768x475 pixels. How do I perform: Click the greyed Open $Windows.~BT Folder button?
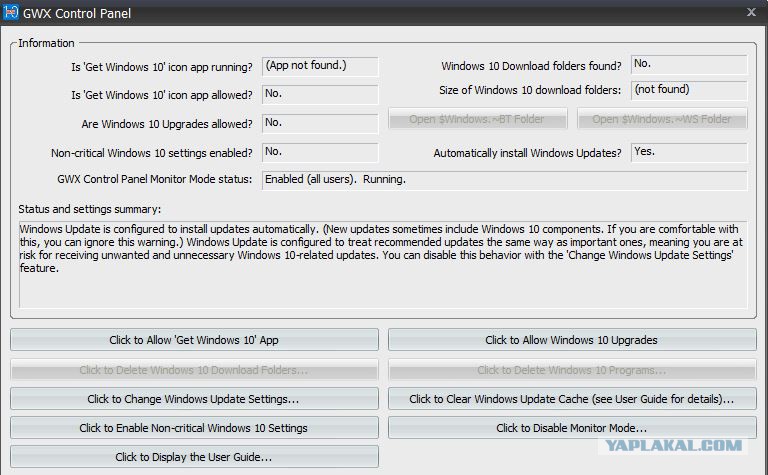(x=478, y=119)
